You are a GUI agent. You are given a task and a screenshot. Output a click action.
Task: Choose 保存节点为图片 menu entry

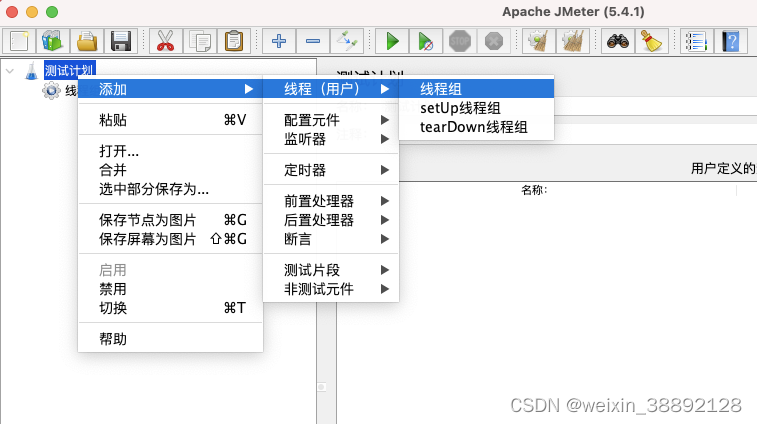tap(170, 220)
